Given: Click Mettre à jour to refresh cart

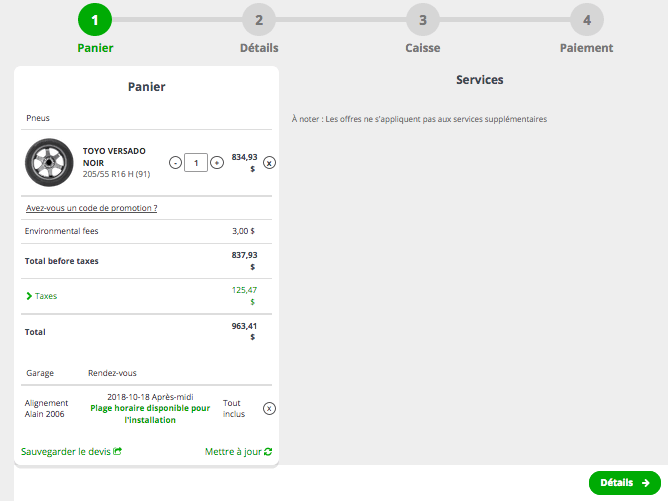Looking at the screenshot, I should coord(233,451).
